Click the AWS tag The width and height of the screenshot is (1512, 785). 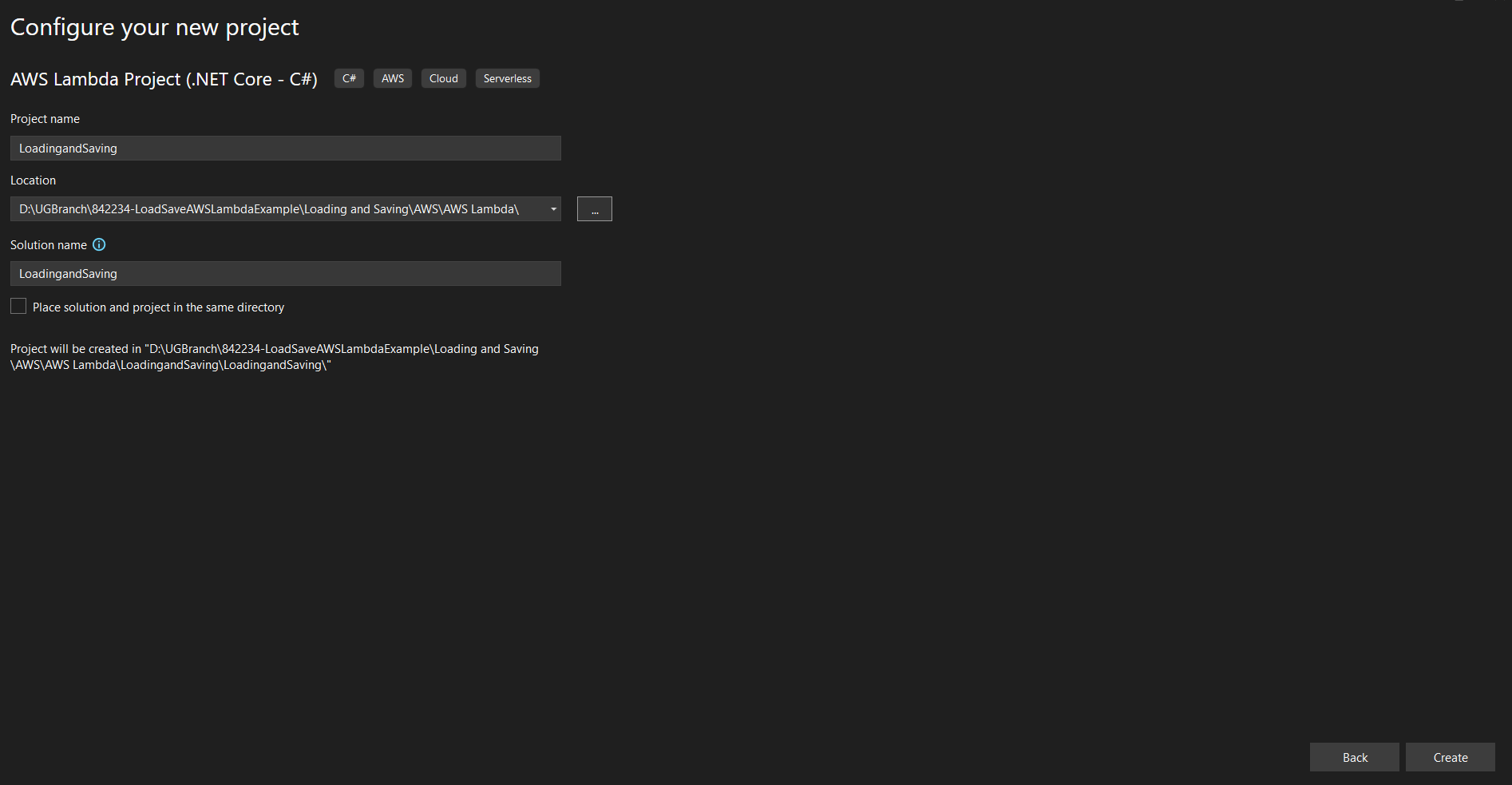[x=393, y=78]
